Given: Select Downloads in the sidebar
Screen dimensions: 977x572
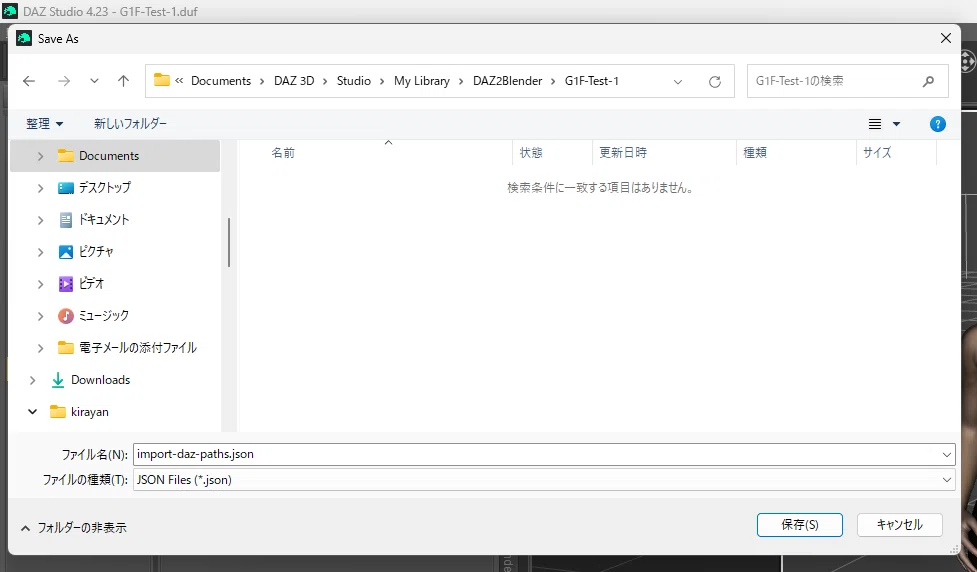Looking at the screenshot, I should click(100, 379).
